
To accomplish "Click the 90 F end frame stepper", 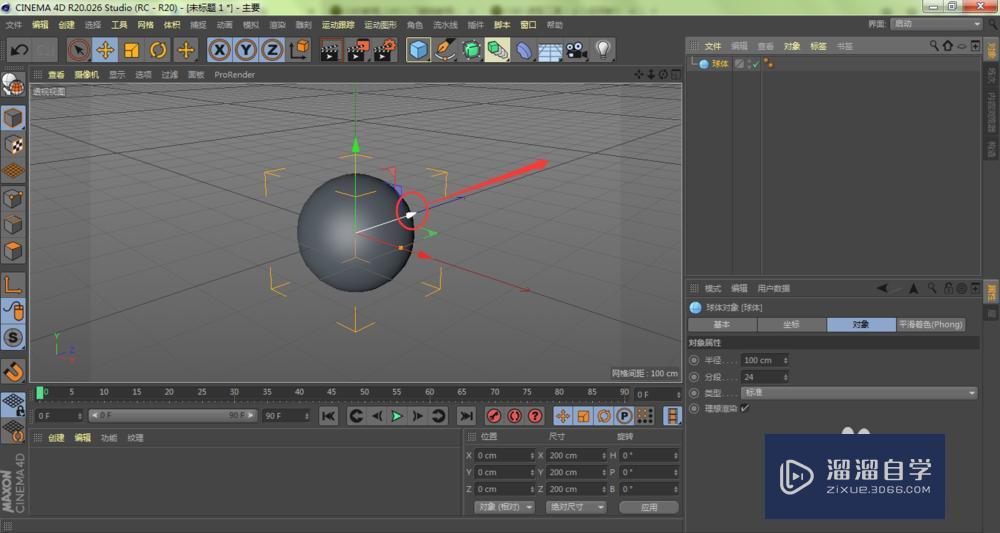I will (x=307, y=416).
